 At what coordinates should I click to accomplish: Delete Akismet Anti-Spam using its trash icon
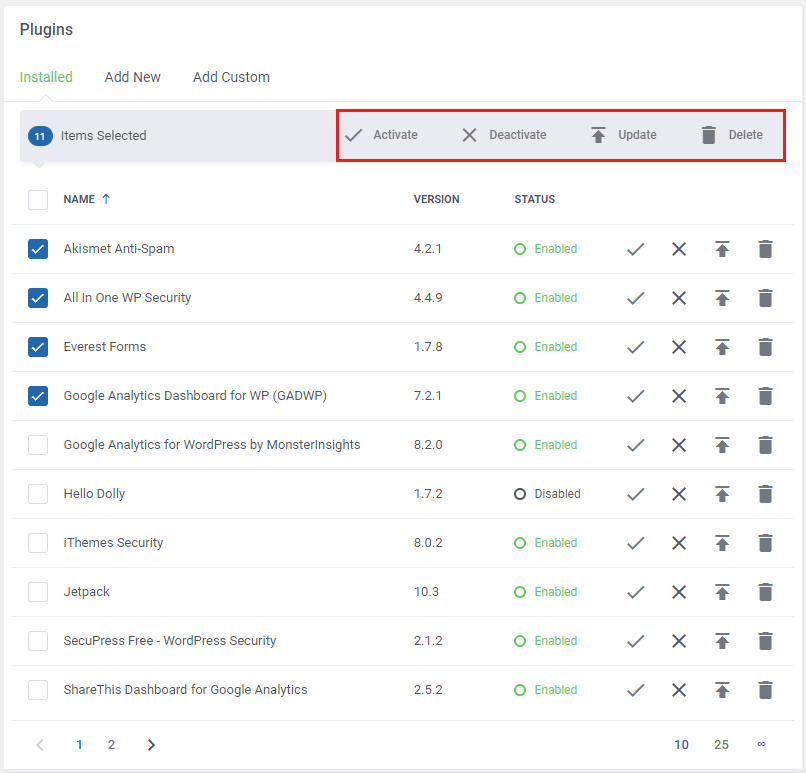click(x=765, y=249)
